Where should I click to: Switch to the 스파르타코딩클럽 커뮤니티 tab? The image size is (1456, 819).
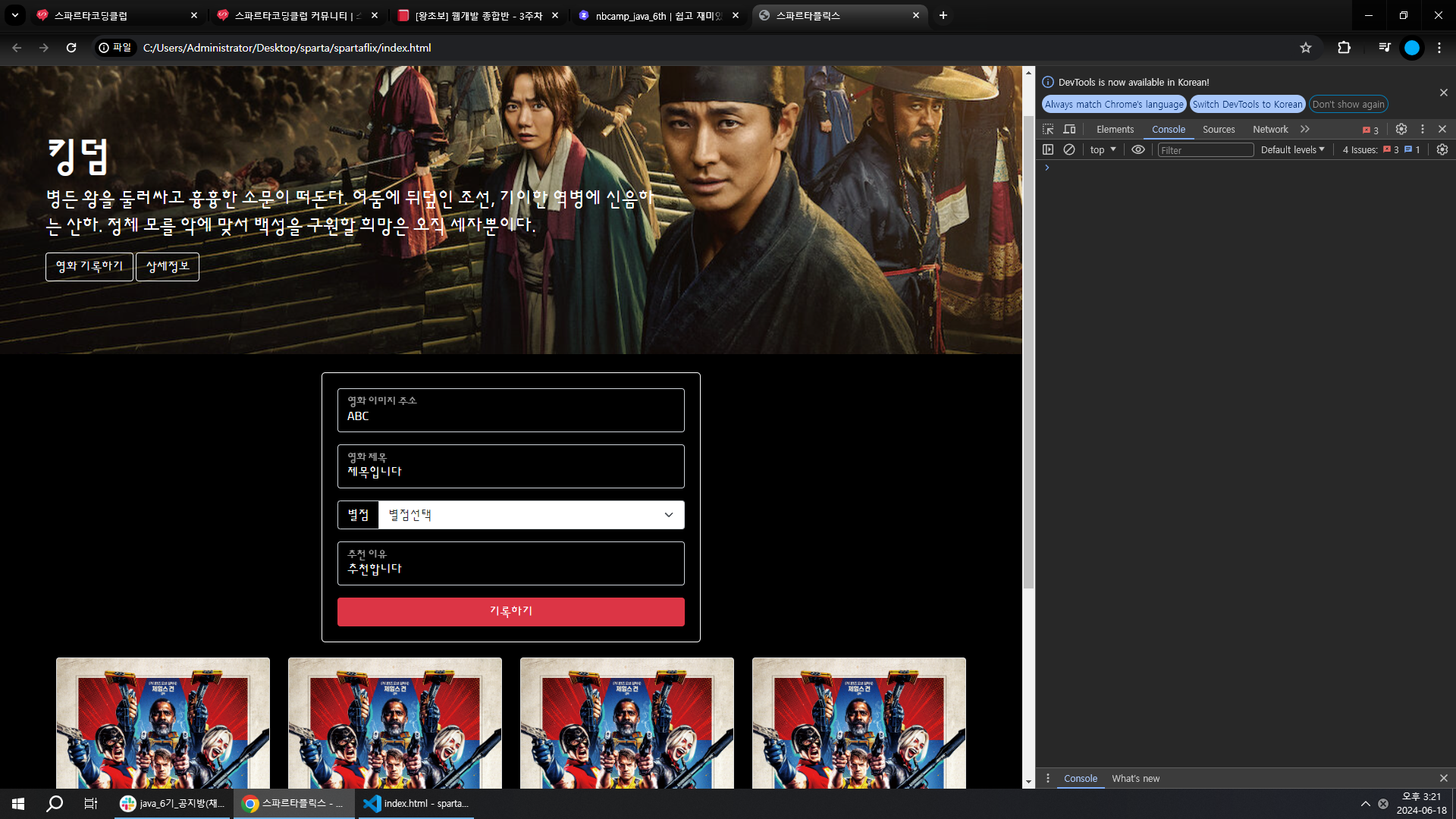click(x=297, y=15)
